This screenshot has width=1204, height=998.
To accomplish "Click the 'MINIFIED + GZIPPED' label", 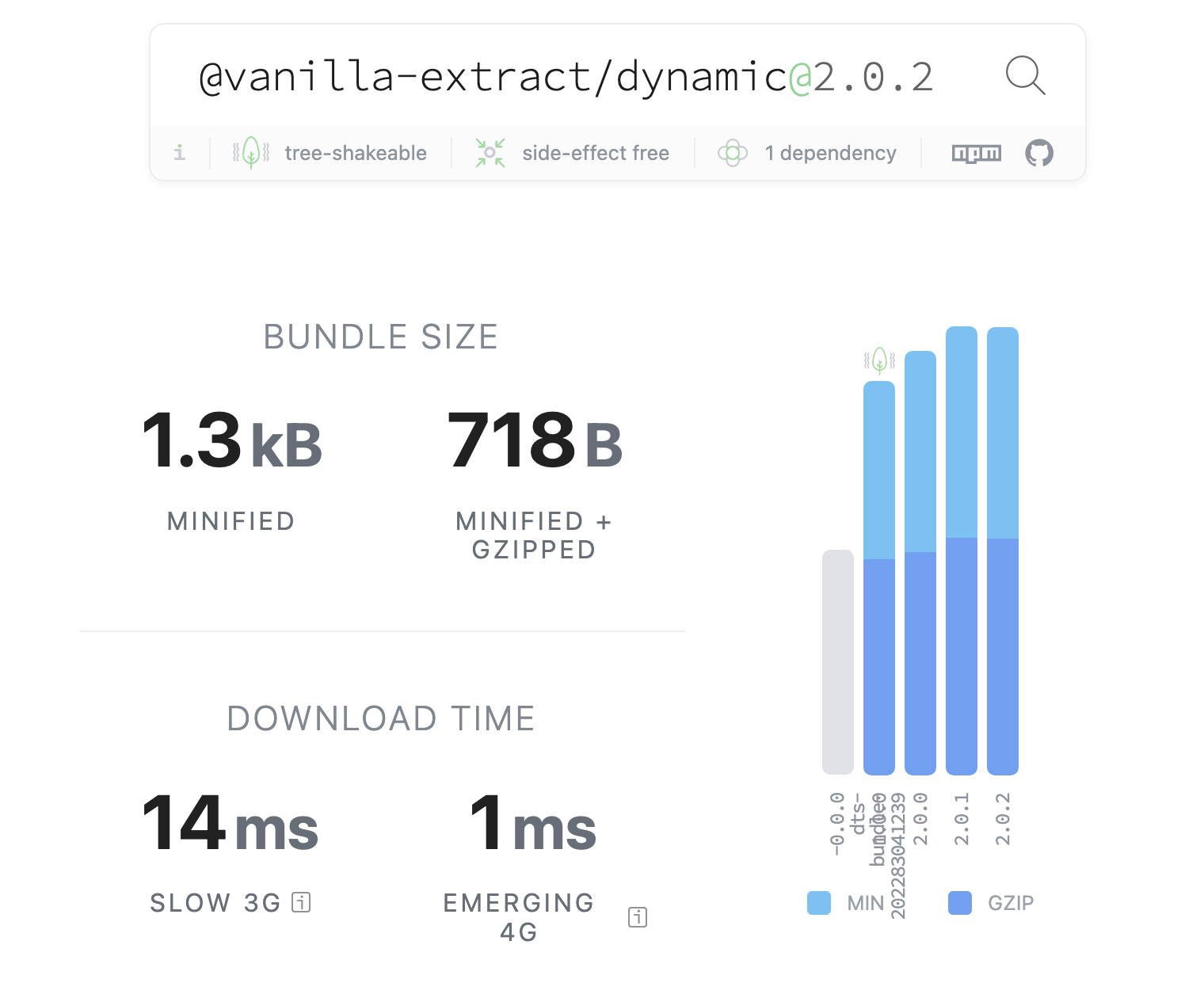I will (x=534, y=535).
